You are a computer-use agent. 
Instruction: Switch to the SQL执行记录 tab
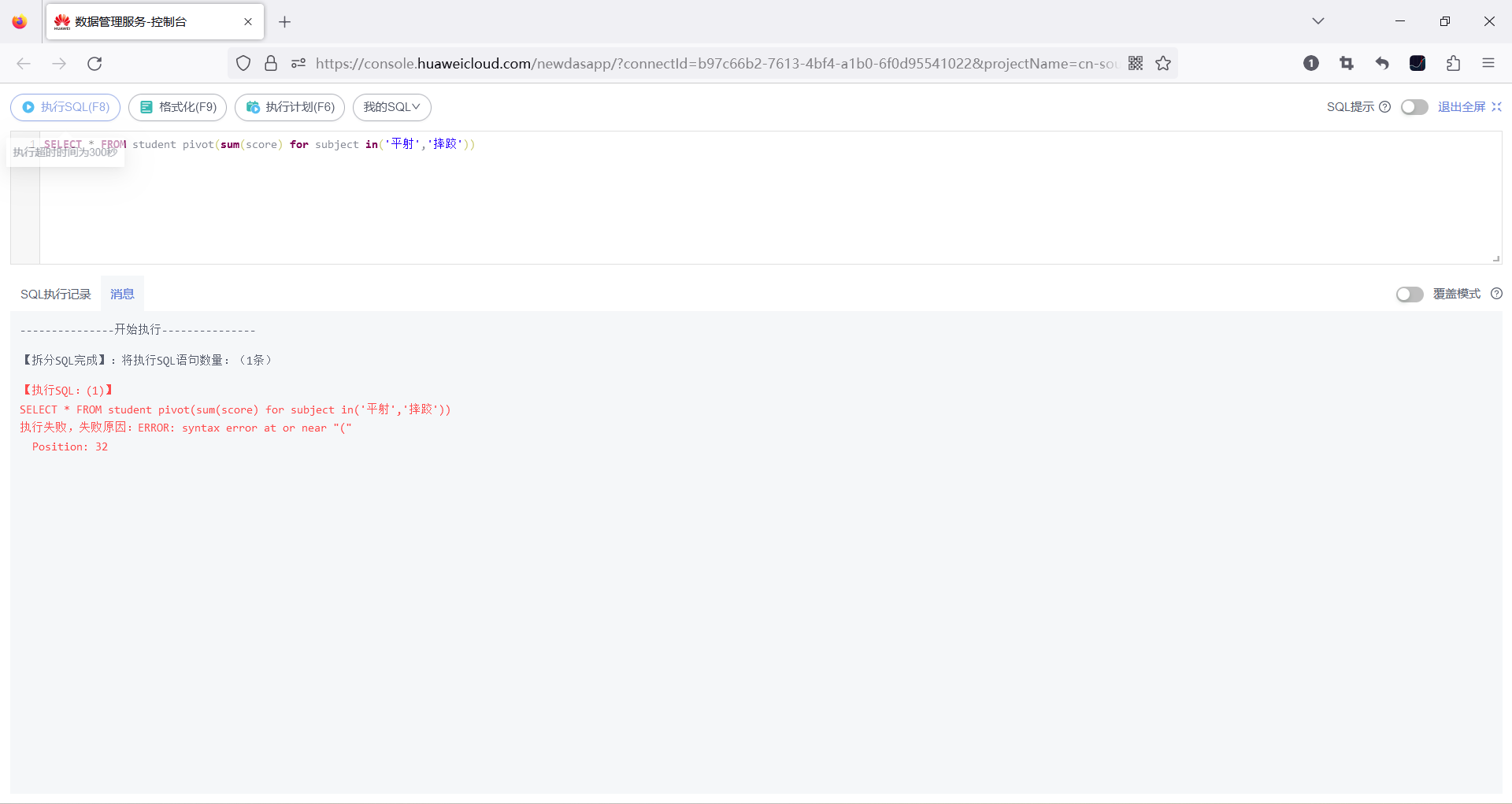(x=56, y=294)
